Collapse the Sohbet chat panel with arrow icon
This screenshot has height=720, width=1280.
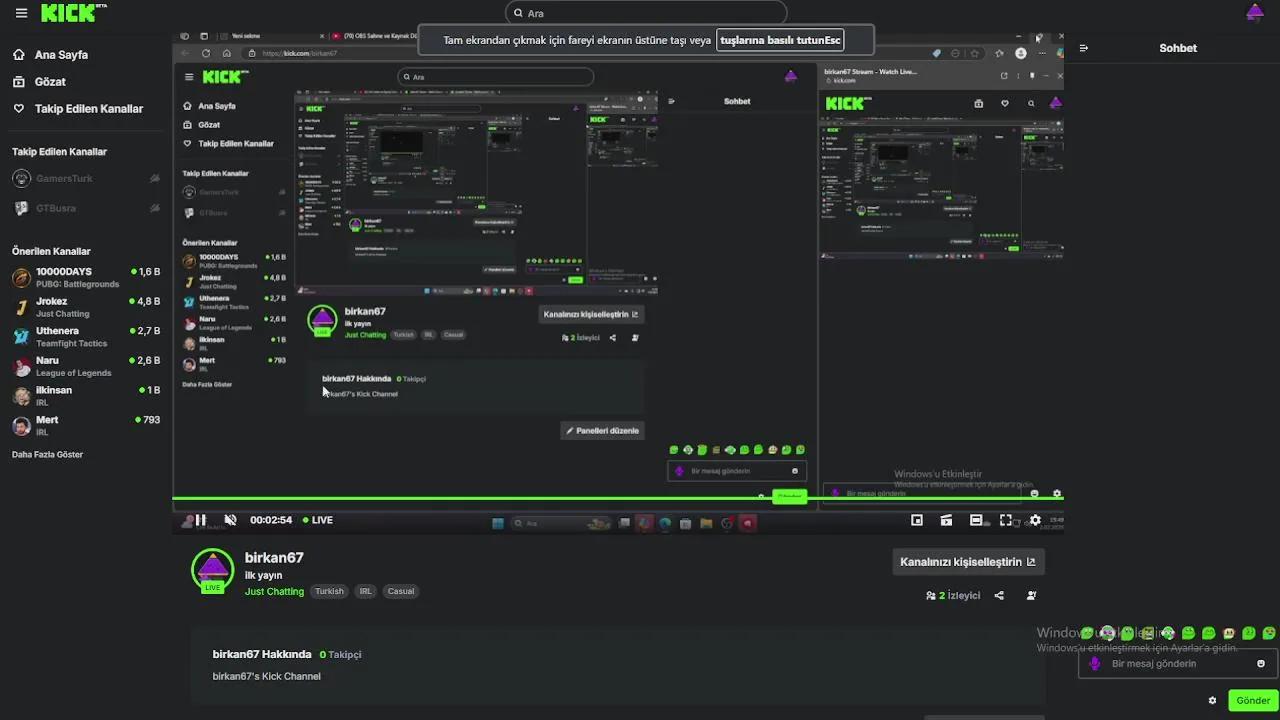[x=1084, y=48]
